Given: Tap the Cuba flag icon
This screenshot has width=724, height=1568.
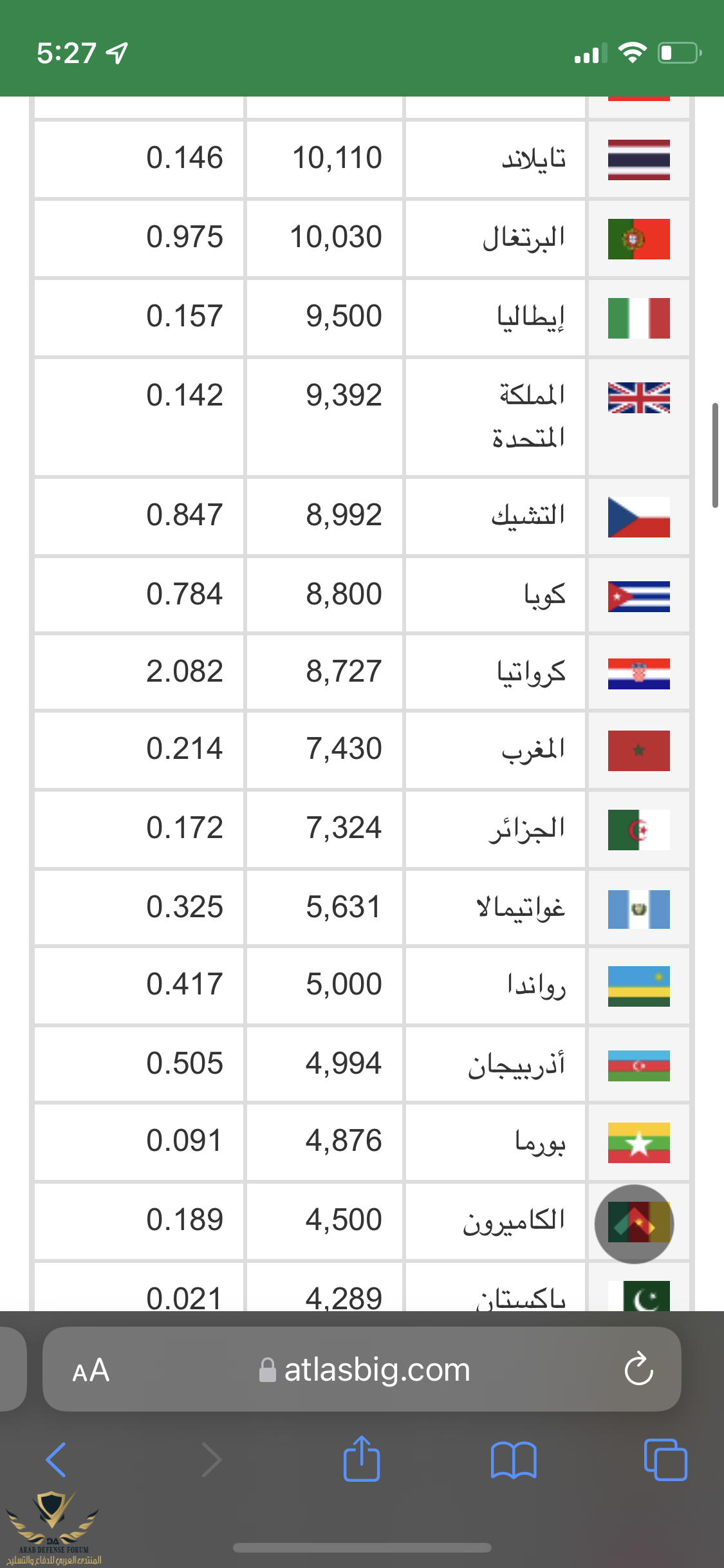Looking at the screenshot, I should 638,596.
